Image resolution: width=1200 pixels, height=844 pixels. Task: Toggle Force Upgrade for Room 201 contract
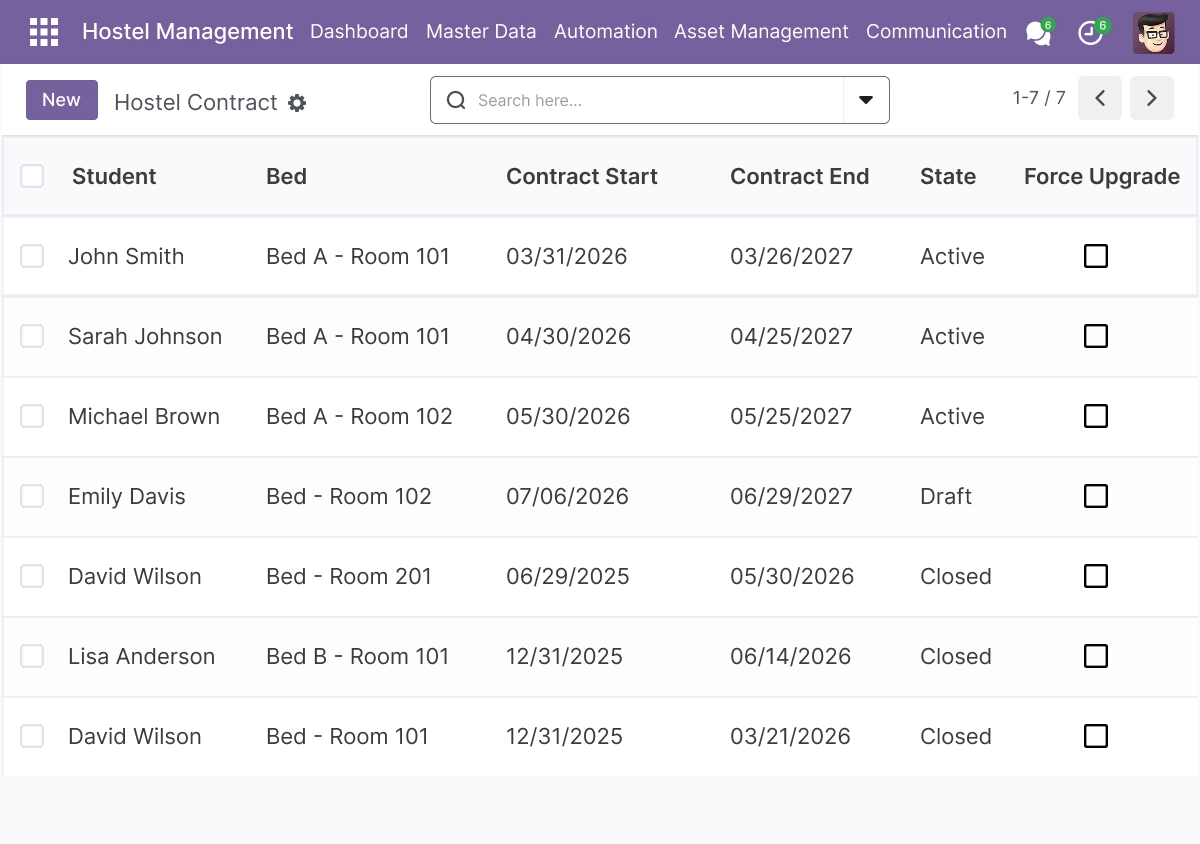click(1096, 576)
